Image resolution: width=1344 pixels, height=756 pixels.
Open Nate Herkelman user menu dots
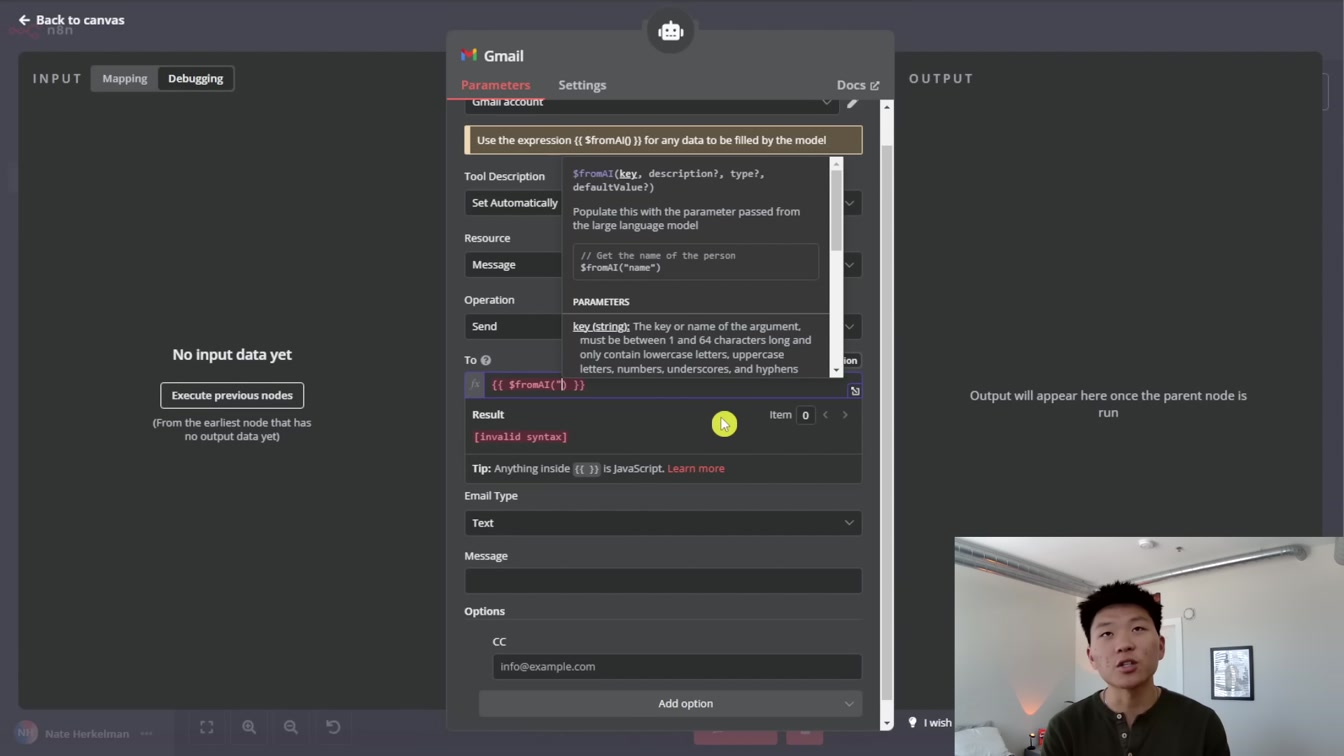click(147, 733)
